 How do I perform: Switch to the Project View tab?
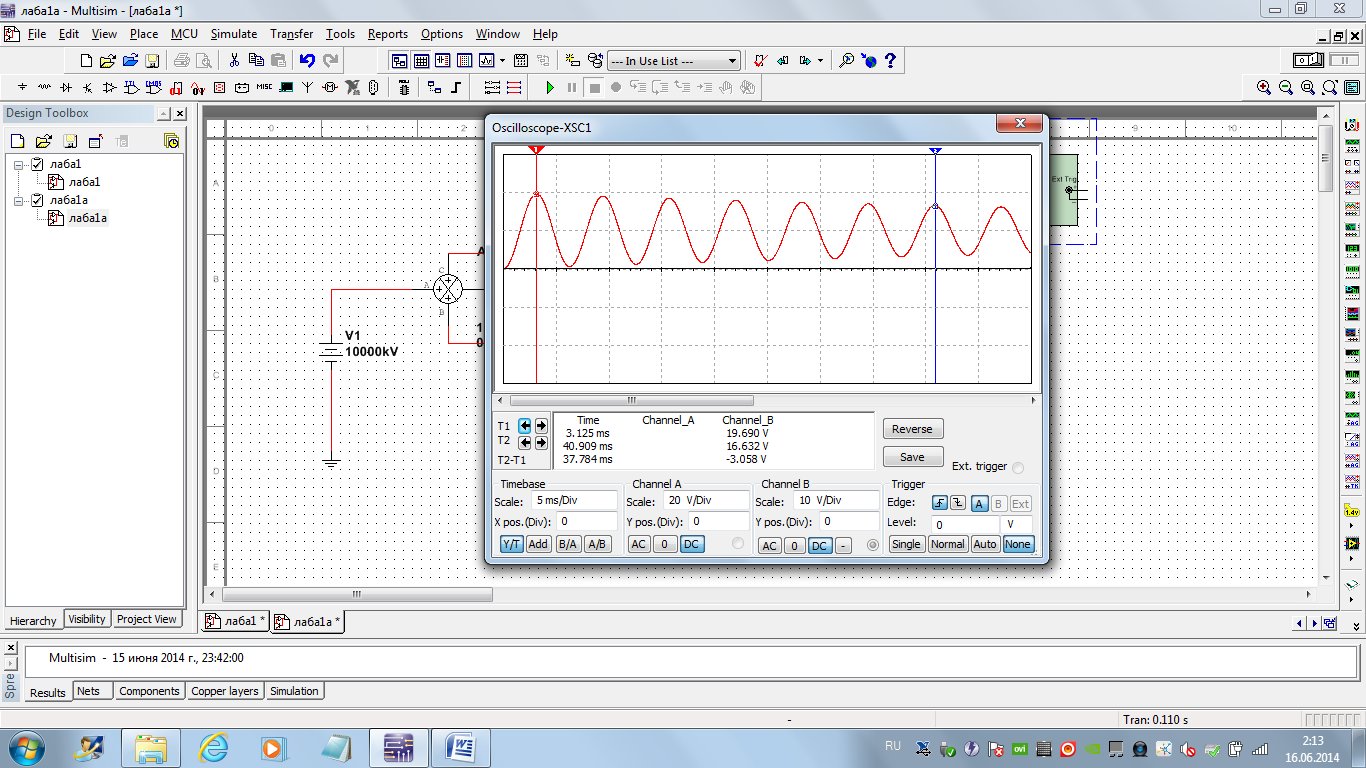coord(147,619)
